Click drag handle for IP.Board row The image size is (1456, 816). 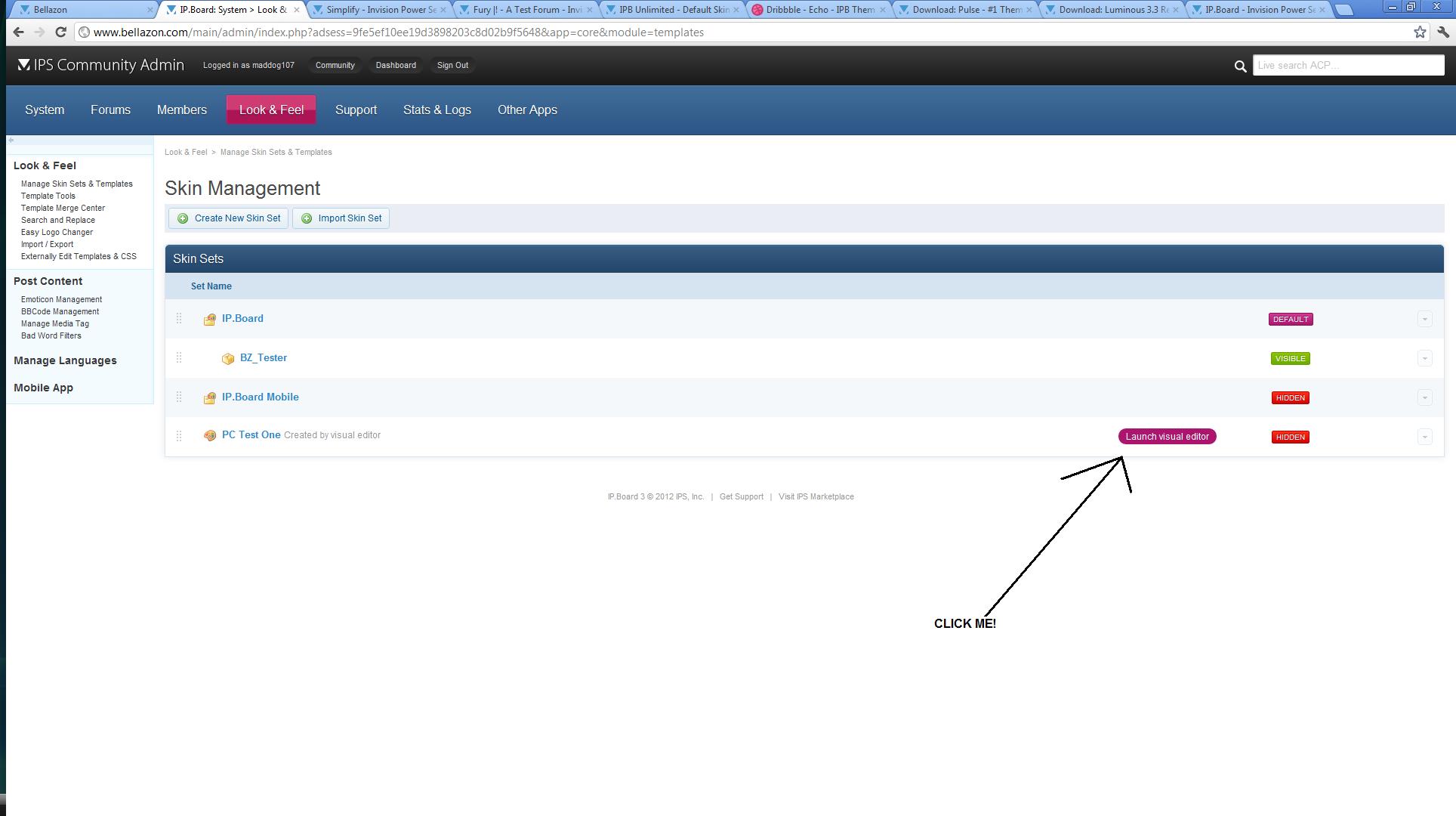click(x=179, y=319)
